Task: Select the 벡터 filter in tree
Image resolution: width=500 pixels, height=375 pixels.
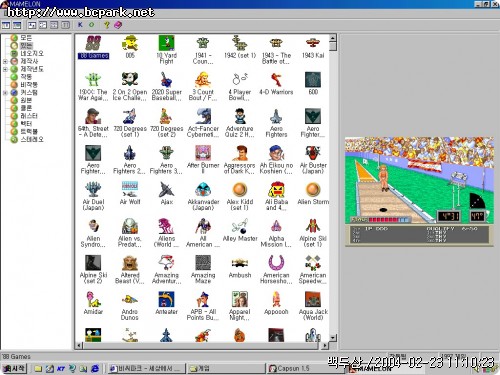Action: [26, 124]
